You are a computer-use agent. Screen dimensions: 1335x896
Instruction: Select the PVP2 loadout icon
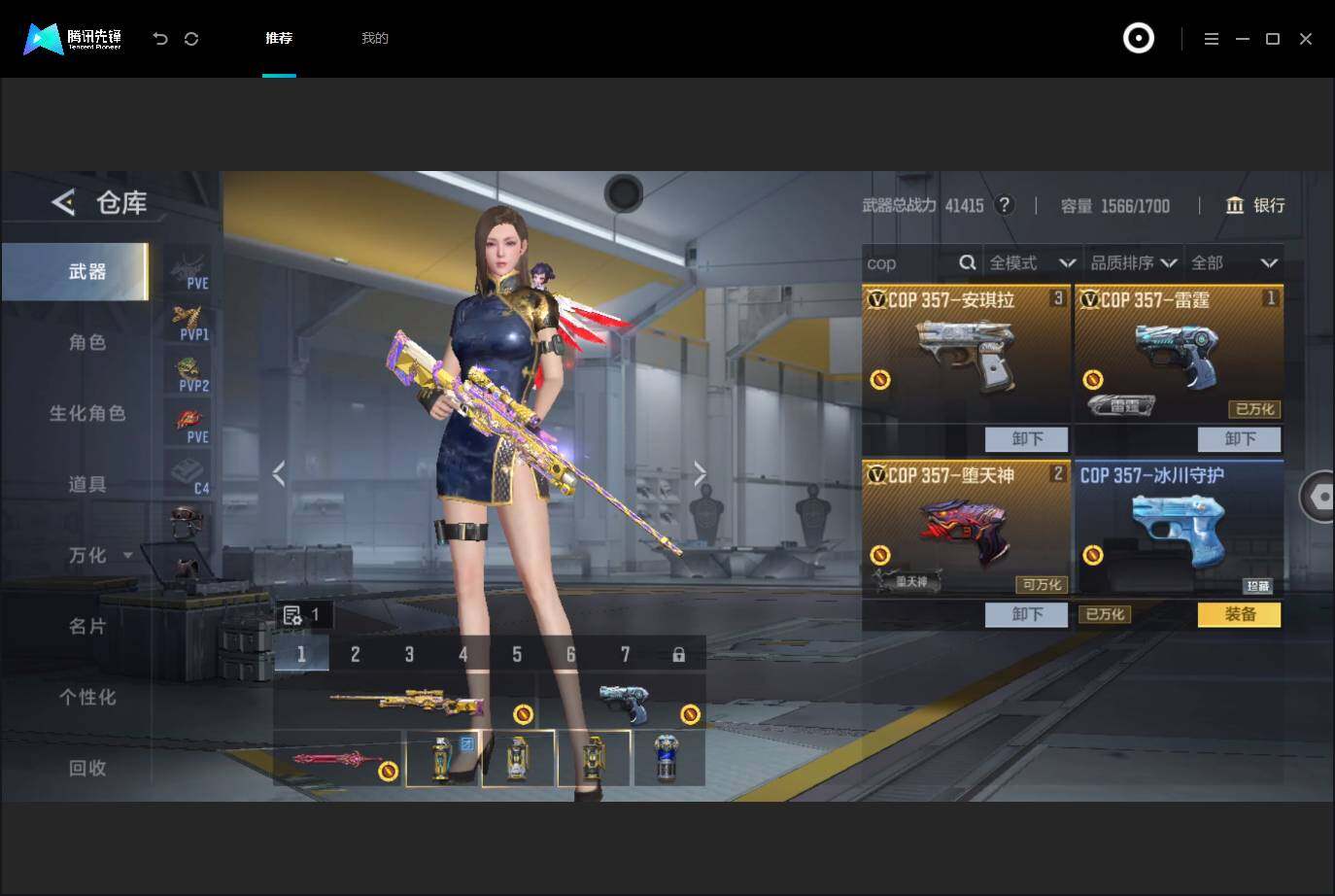point(189,374)
